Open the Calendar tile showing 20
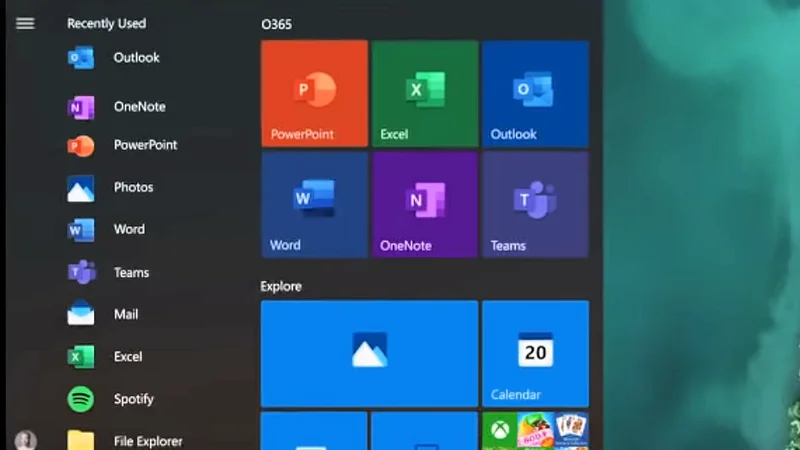 (x=535, y=354)
